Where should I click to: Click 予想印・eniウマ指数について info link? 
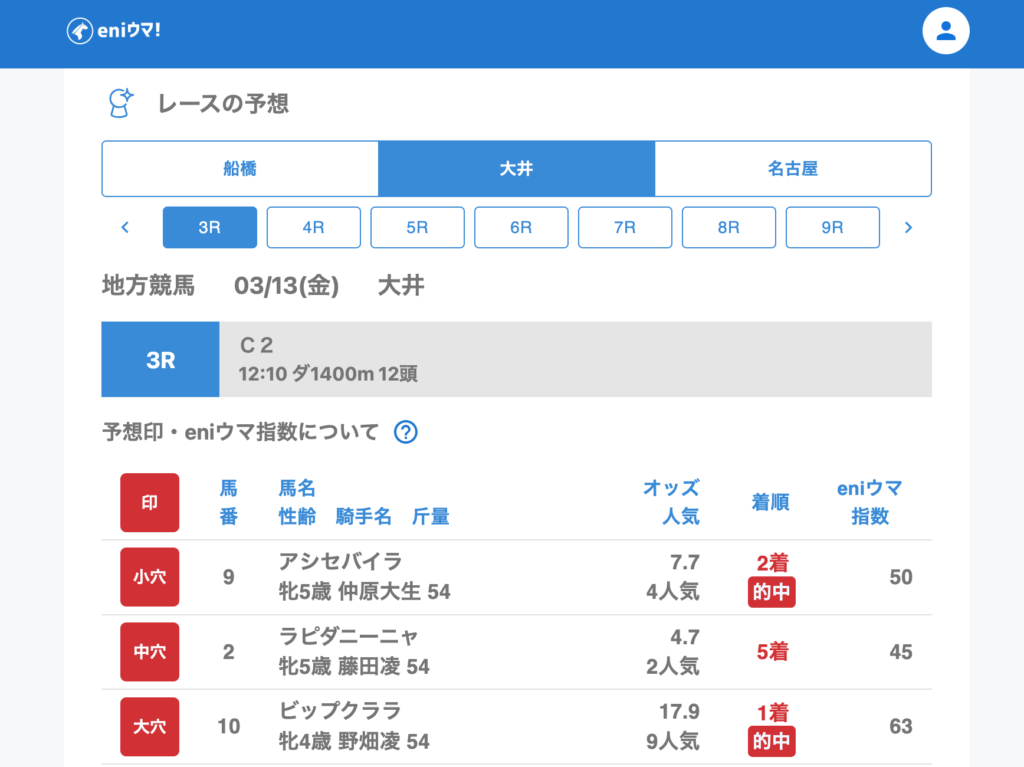240,432
